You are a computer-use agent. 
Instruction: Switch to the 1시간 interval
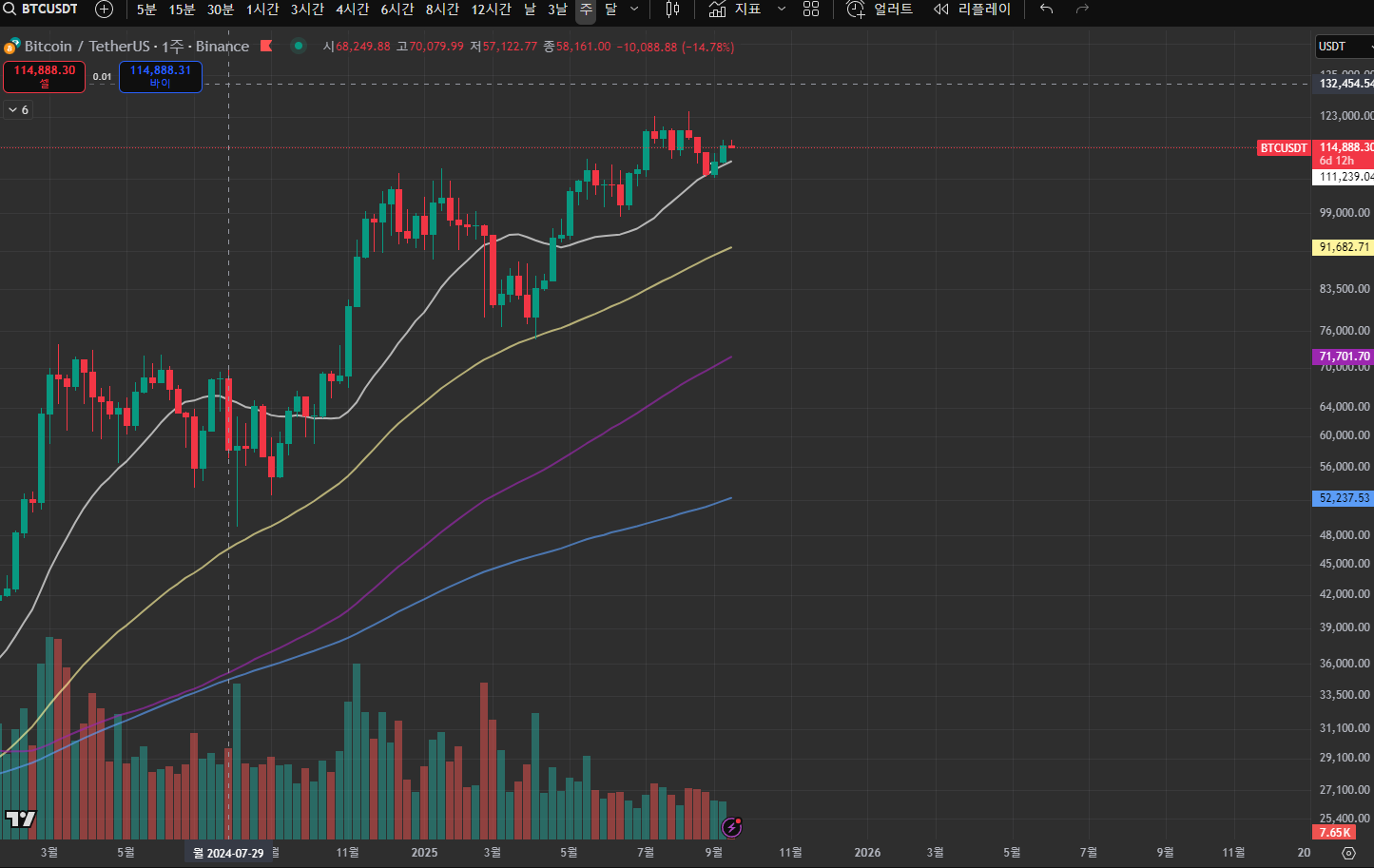click(x=262, y=10)
